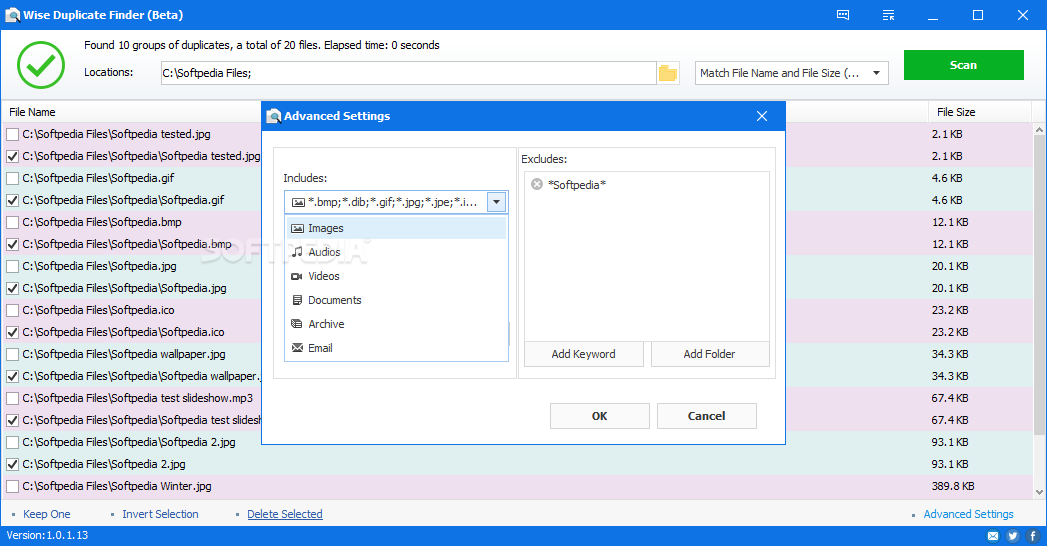Click Add Keyword button
This screenshot has width=1047, height=546.
pyautogui.click(x=584, y=354)
